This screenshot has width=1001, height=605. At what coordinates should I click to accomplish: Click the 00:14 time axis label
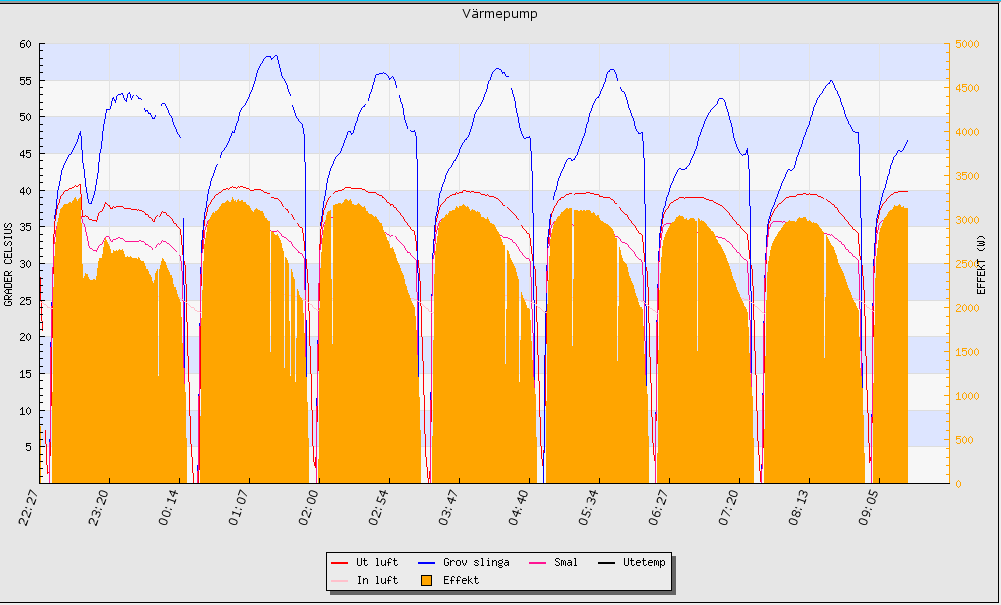click(x=172, y=507)
